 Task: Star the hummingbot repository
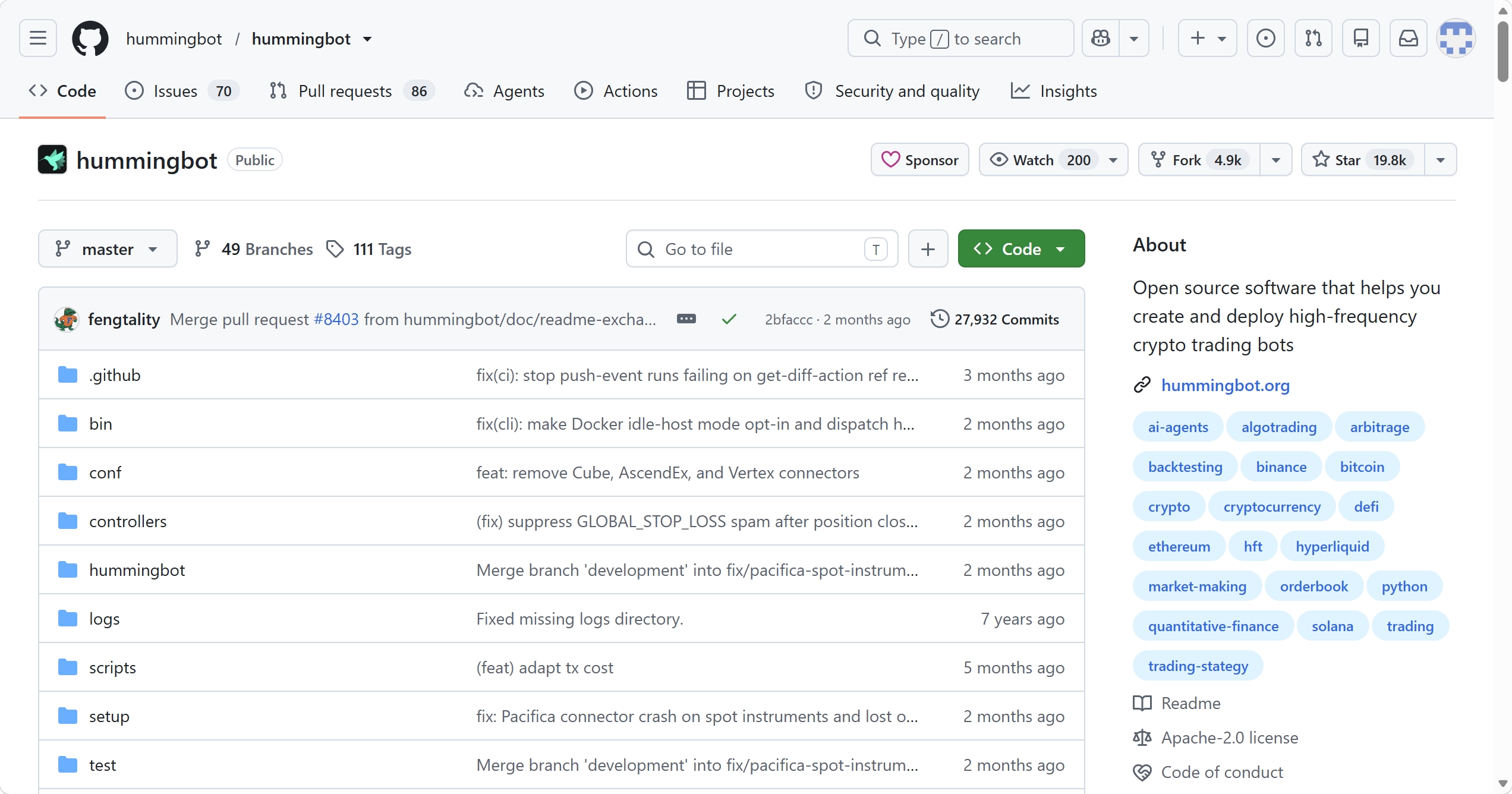(1363, 160)
